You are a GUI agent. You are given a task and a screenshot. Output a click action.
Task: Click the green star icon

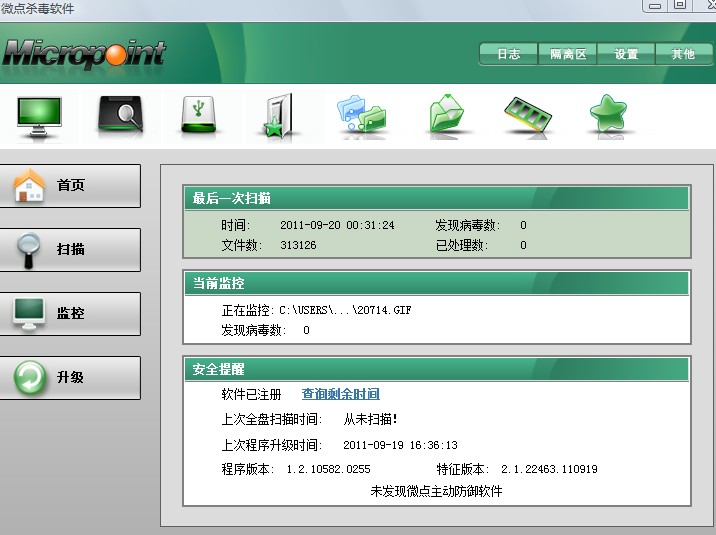pos(608,113)
